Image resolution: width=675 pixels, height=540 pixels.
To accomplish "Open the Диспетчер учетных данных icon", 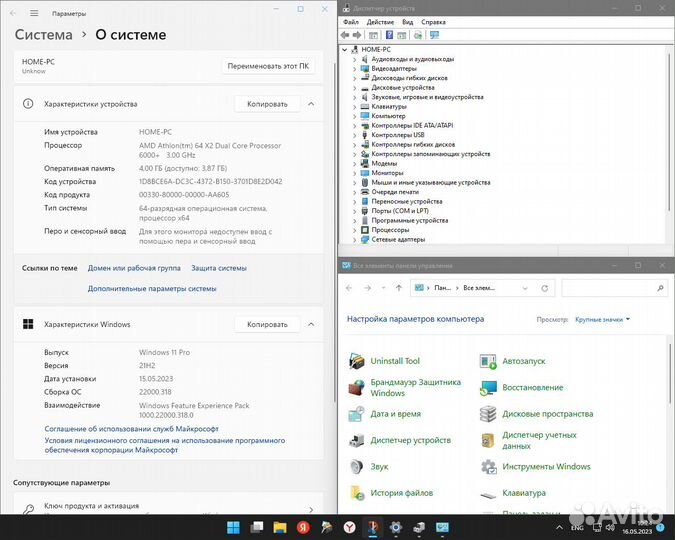I will pyautogui.click(x=488, y=440).
